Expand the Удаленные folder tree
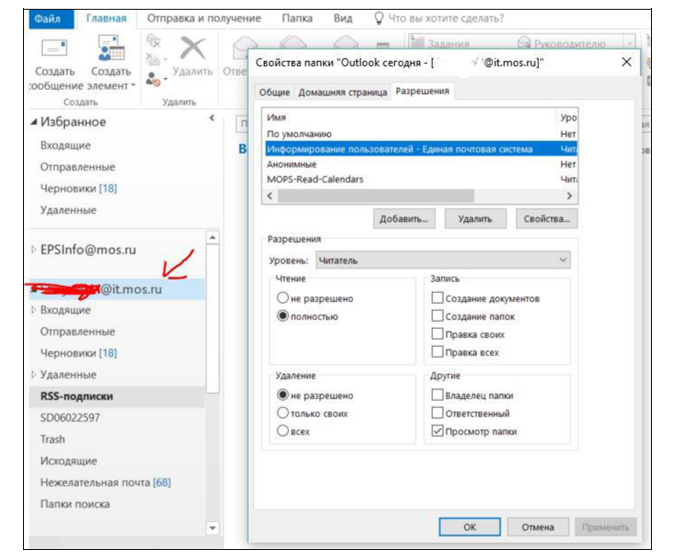 coord(33,375)
